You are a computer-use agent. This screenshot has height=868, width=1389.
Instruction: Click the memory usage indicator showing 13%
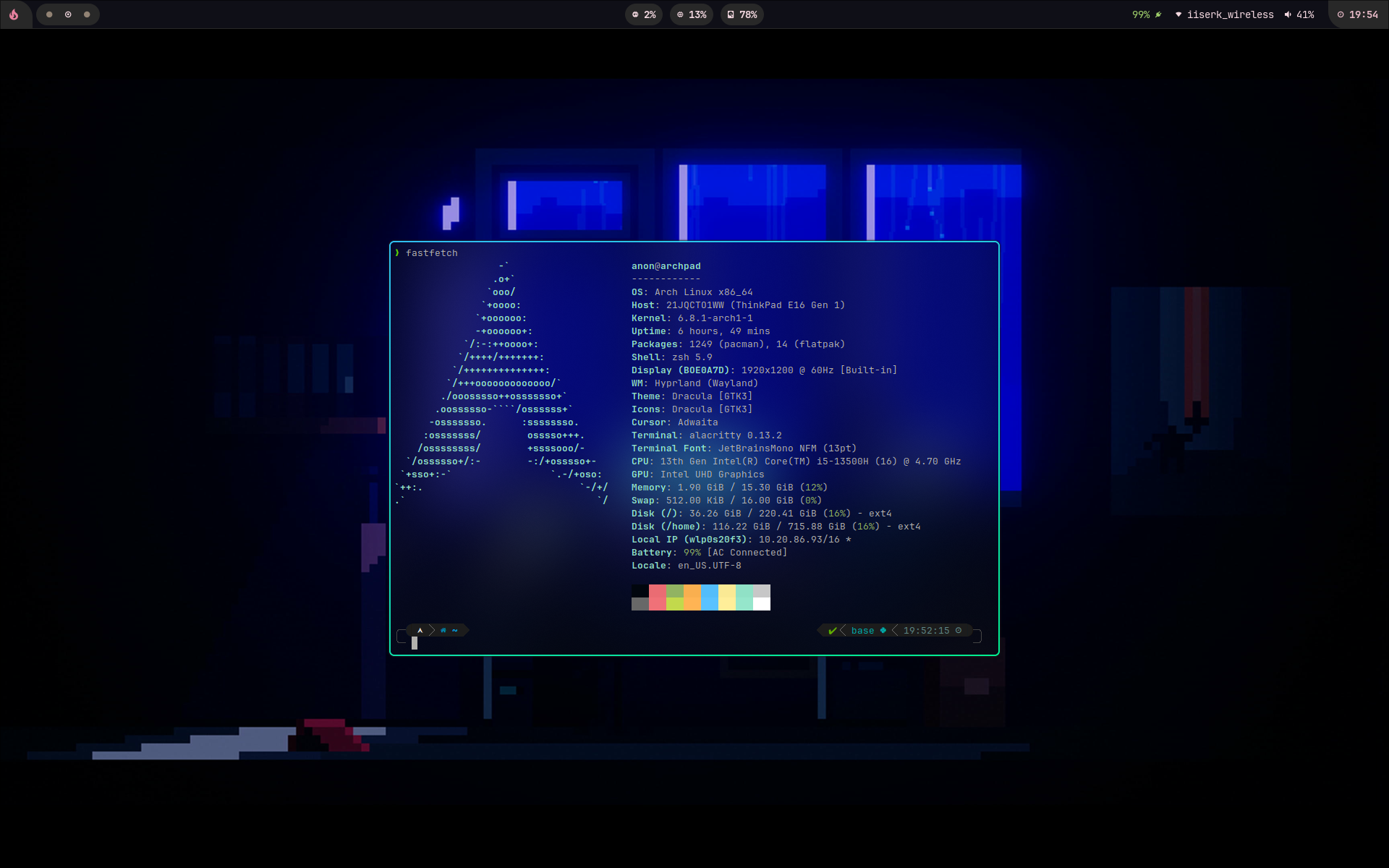click(x=691, y=14)
